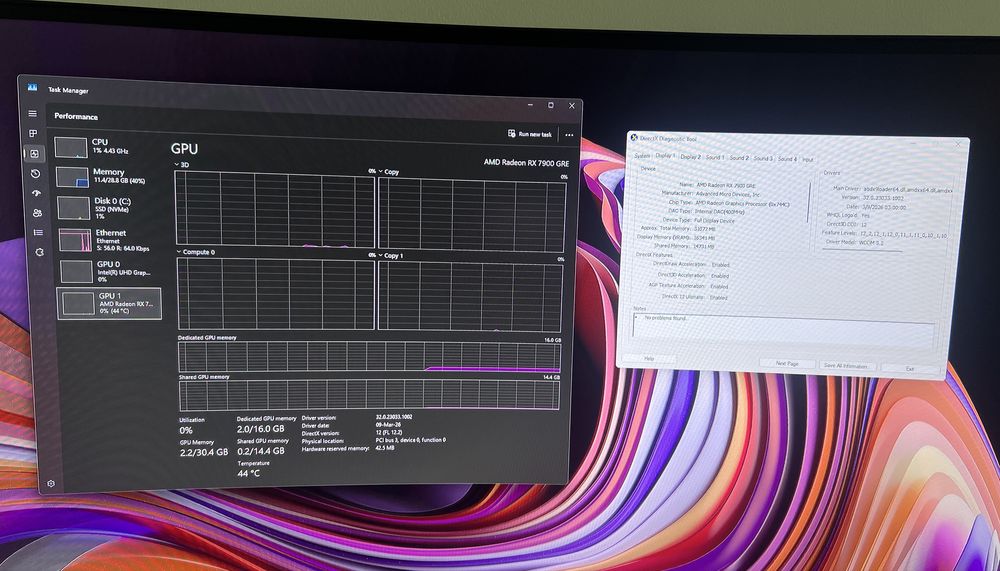The height and width of the screenshot is (571, 1000).
Task: Click the Shared GPU memory 0.2/14.4 GB value
Action: pos(261,450)
